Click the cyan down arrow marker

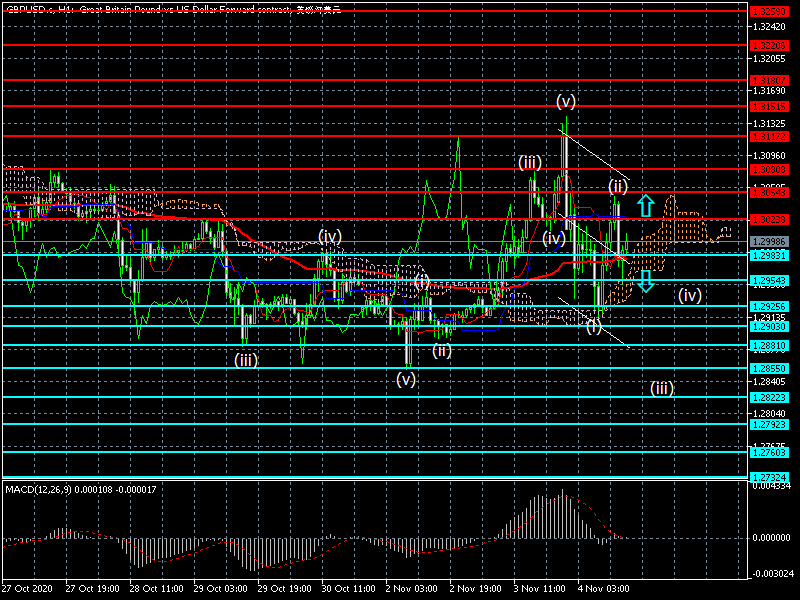(646, 281)
